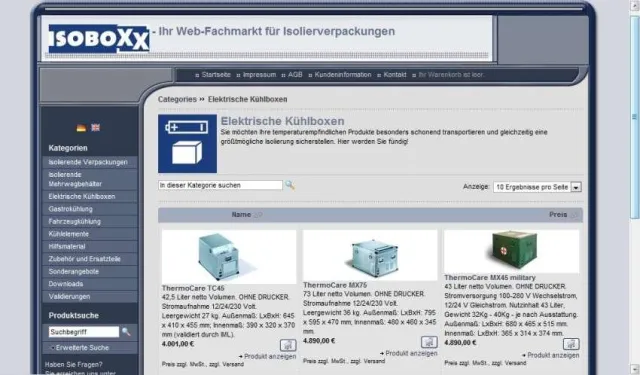Click Elektrische Kühlboxen in the breadcrumb
The image size is (640, 375).
pos(247,100)
